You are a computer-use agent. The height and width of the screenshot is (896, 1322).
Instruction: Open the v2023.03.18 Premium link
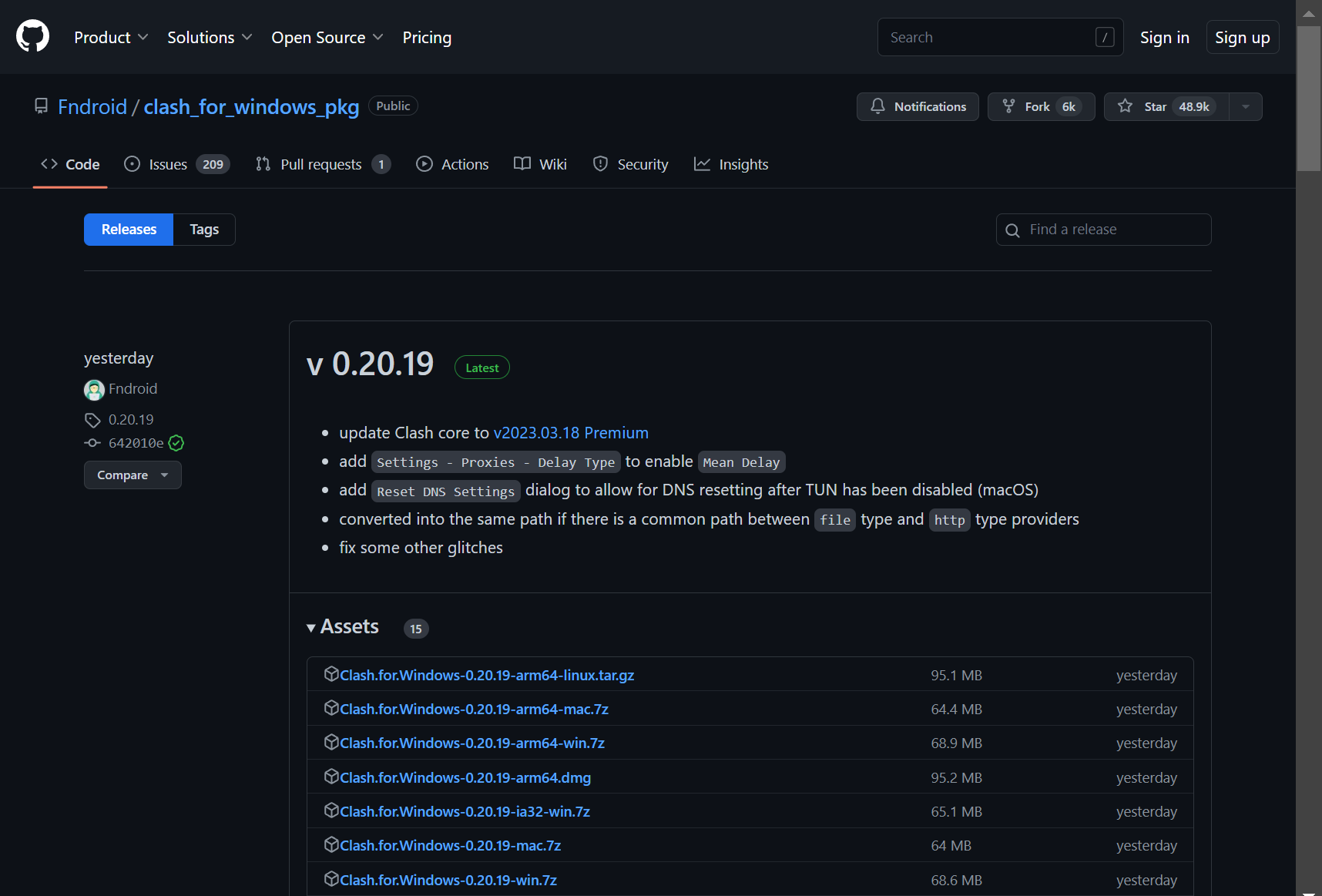pyautogui.click(x=571, y=433)
